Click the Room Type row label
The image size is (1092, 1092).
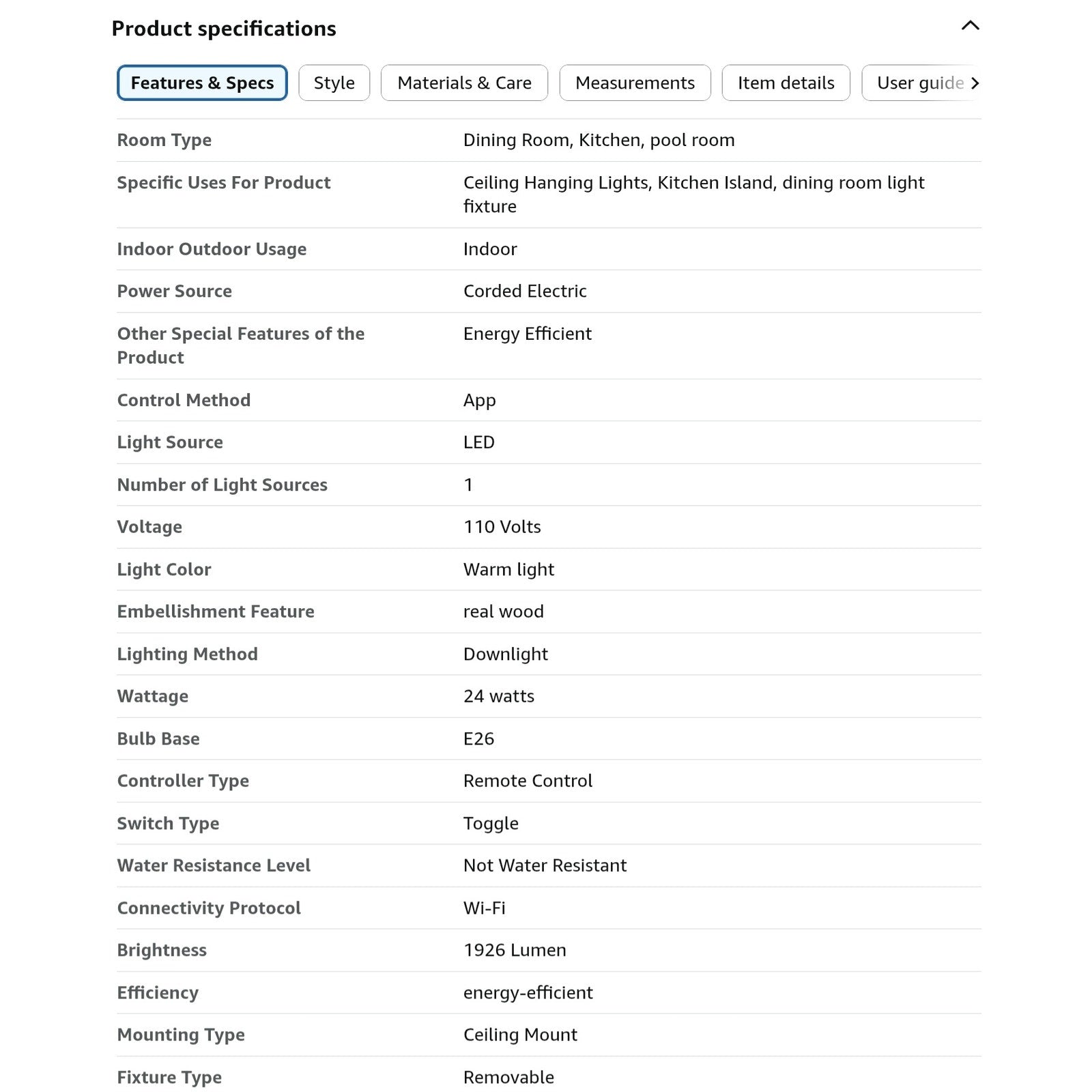[x=164, y=140]
